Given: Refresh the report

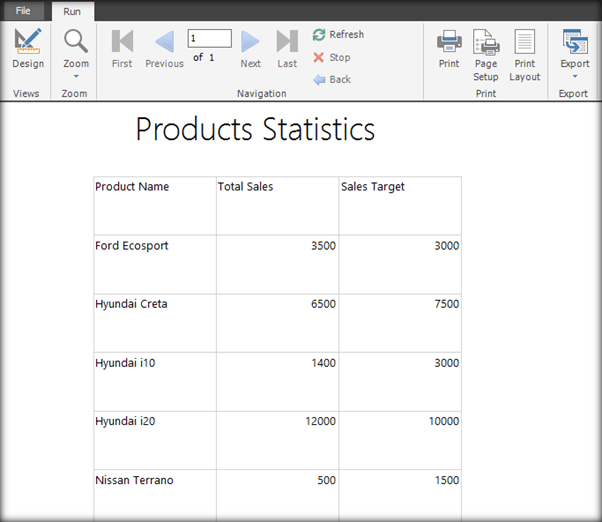Looking at the screenshot, I should 338,35.
